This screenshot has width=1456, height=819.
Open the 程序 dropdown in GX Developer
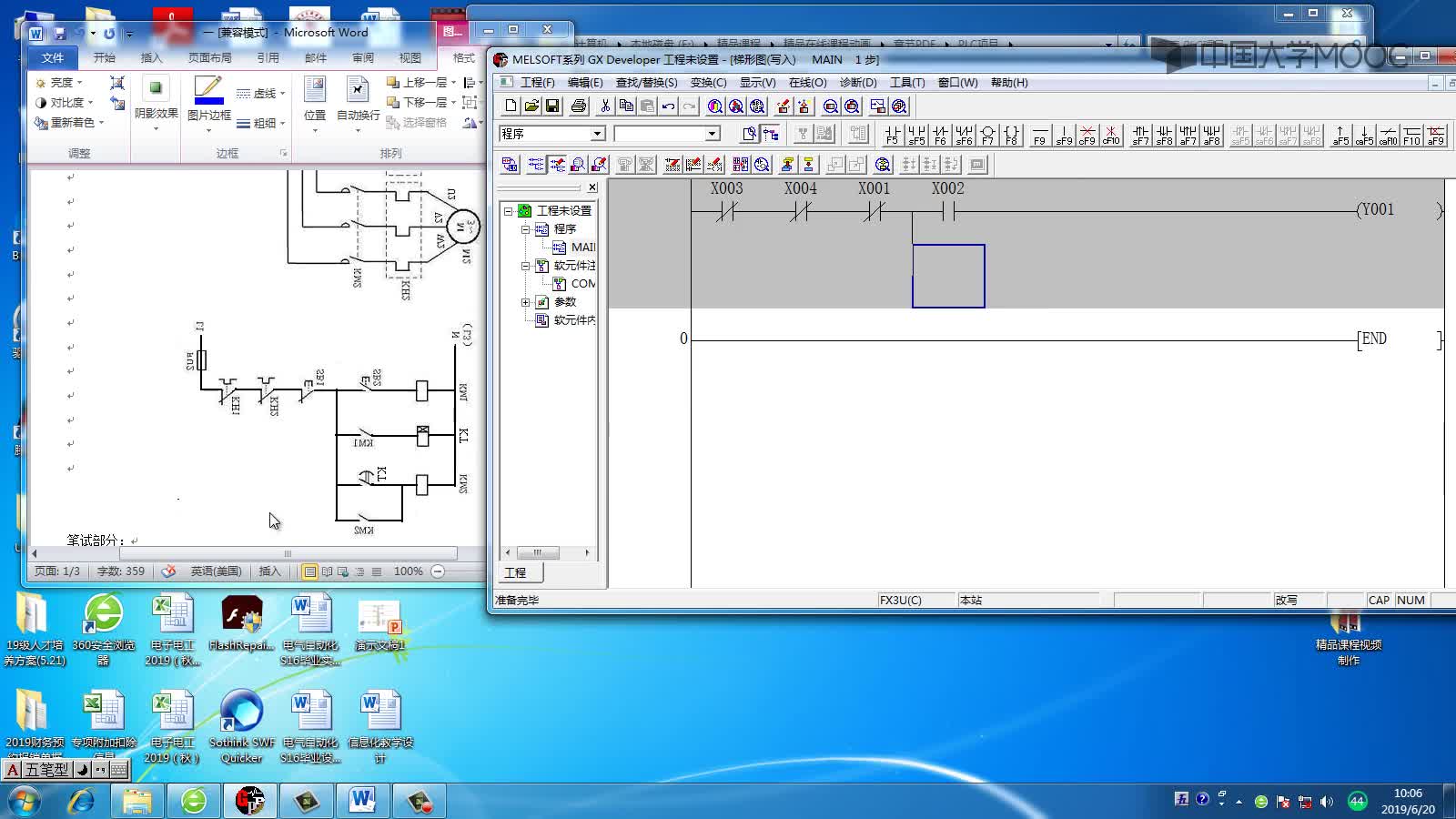[598, 134]
